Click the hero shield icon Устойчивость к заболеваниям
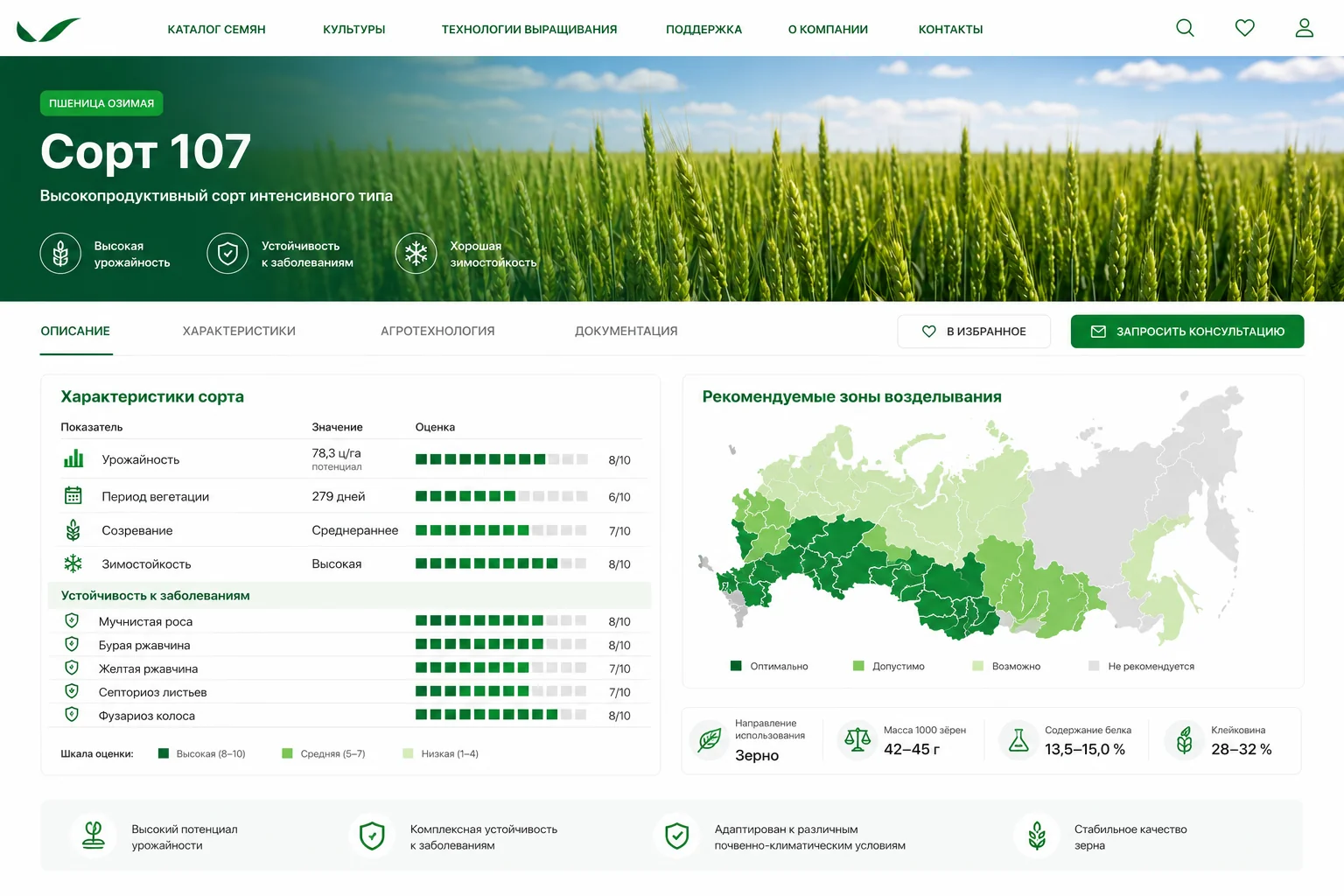This screenshot has height=896, width=1344. [x=227, y=254]
